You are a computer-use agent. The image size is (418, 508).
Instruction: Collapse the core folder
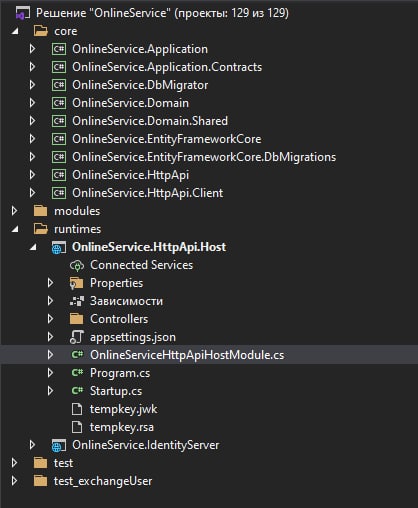click(15, 31)
